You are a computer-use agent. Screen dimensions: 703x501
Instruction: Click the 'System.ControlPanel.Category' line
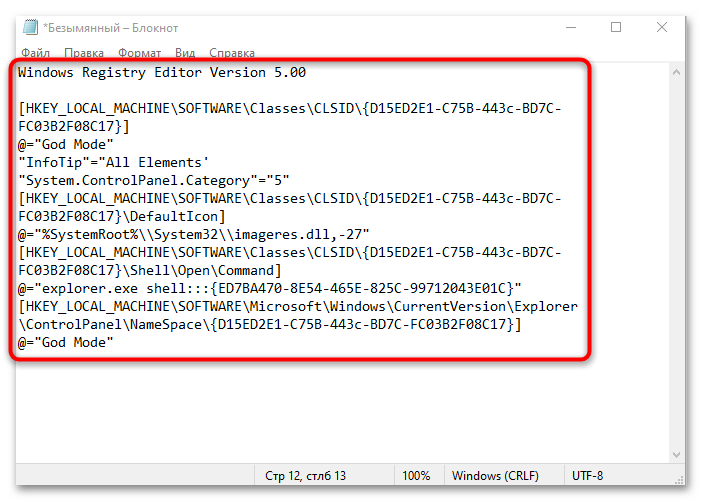154,180
